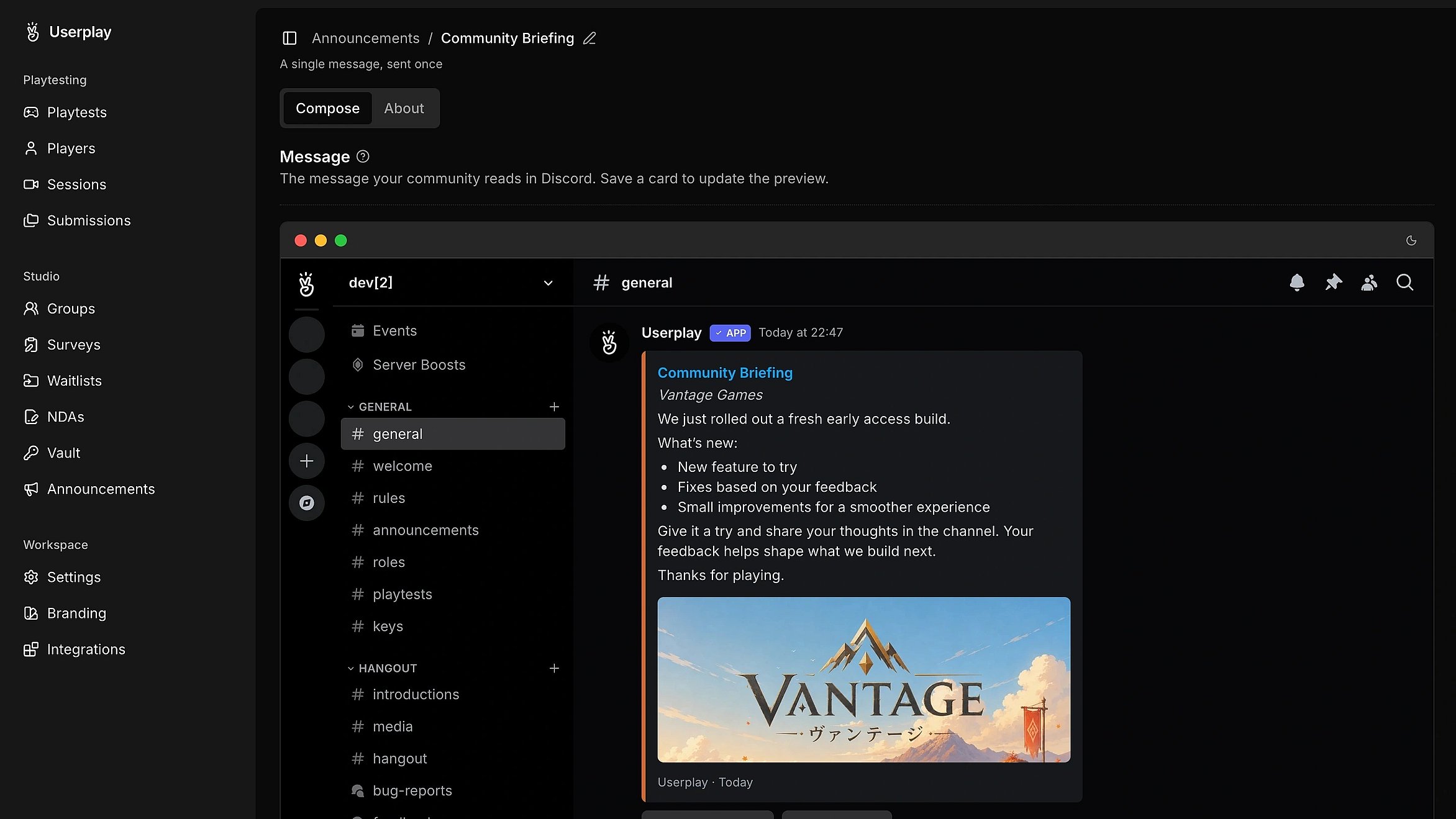The image size is (1456, 819).
Task: Add a server with plus circle
Action: coord(307,461)
